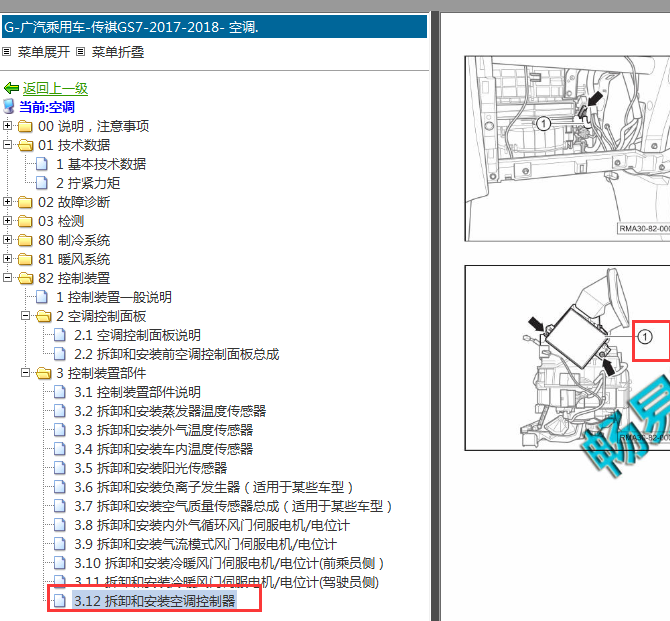Click the page icon of 1 控制装置一般说明
This screenshot has width=670, height=621.
click(x=42, y=297)
